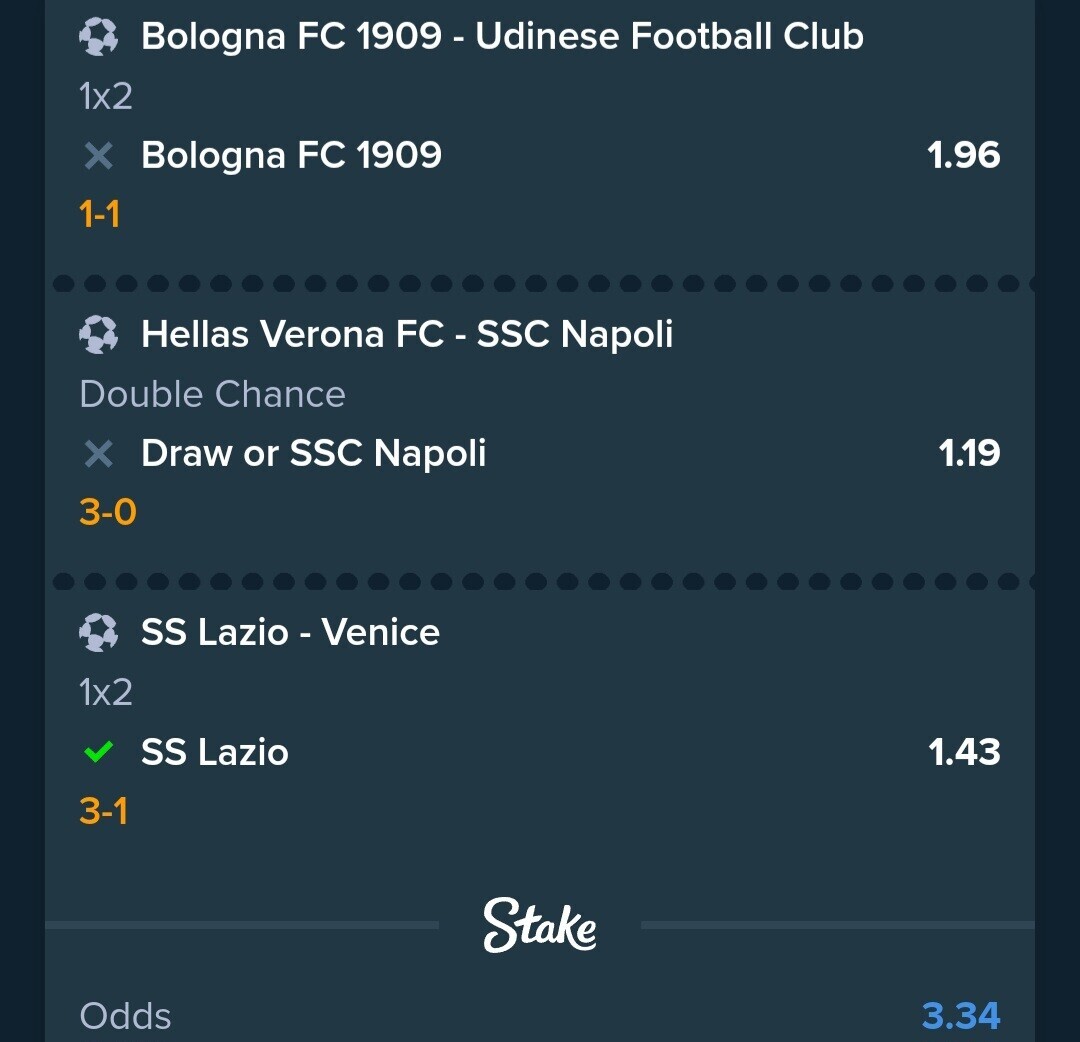1080x1042 pixels.
Task: Select the 1.19 odds value
Action: pyautogui.click(x=969, y=454)
